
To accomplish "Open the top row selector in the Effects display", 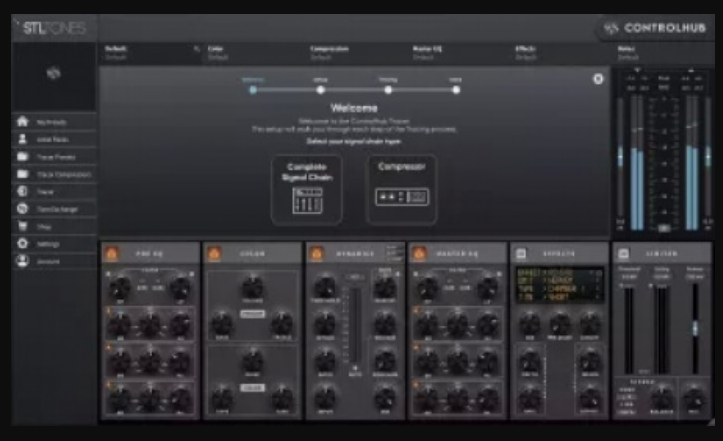I will point(559,272).
